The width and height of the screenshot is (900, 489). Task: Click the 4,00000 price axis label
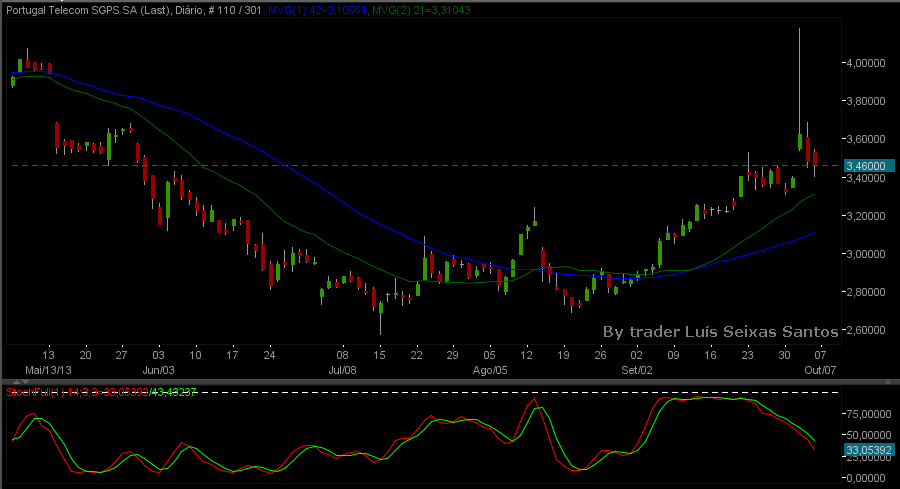coord(866,63)
